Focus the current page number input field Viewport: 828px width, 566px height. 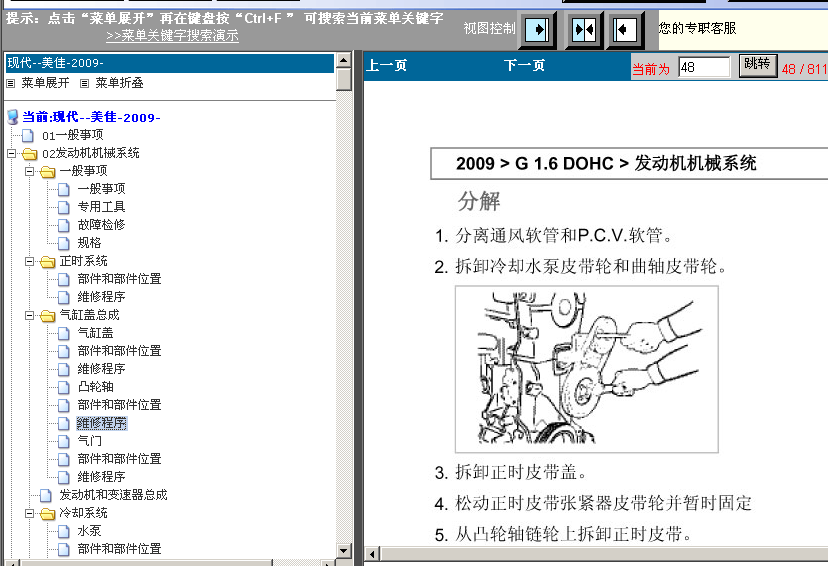704,67
